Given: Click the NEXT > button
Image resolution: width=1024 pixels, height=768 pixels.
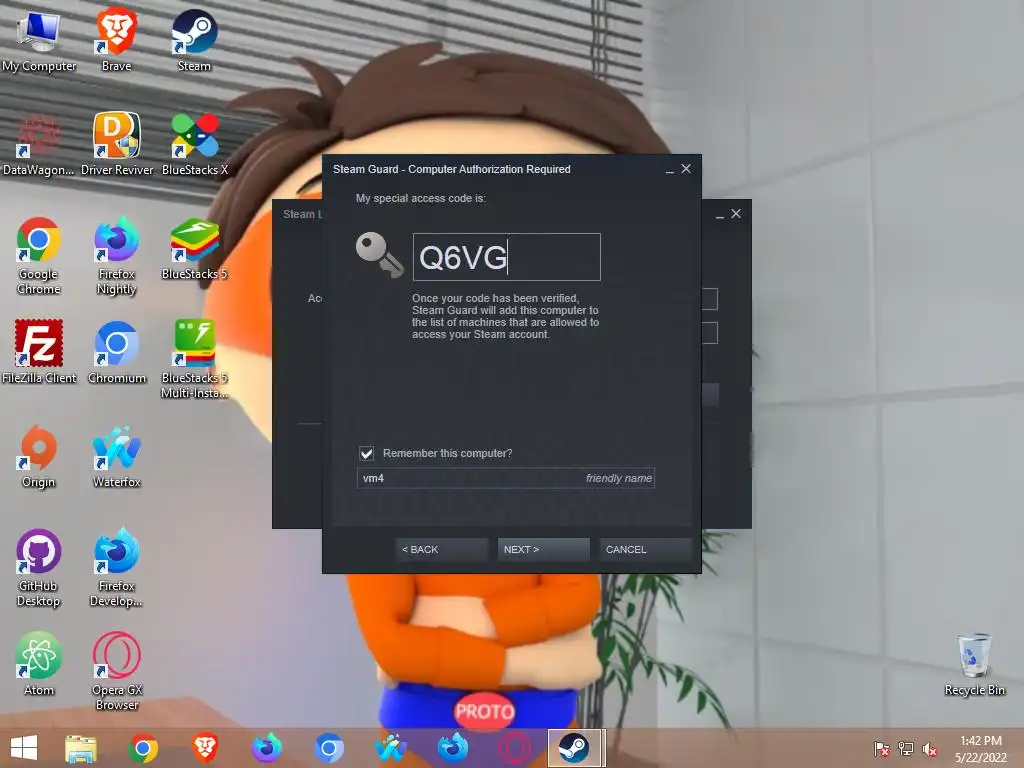Looking at the screenshot, I should [543, 549].
